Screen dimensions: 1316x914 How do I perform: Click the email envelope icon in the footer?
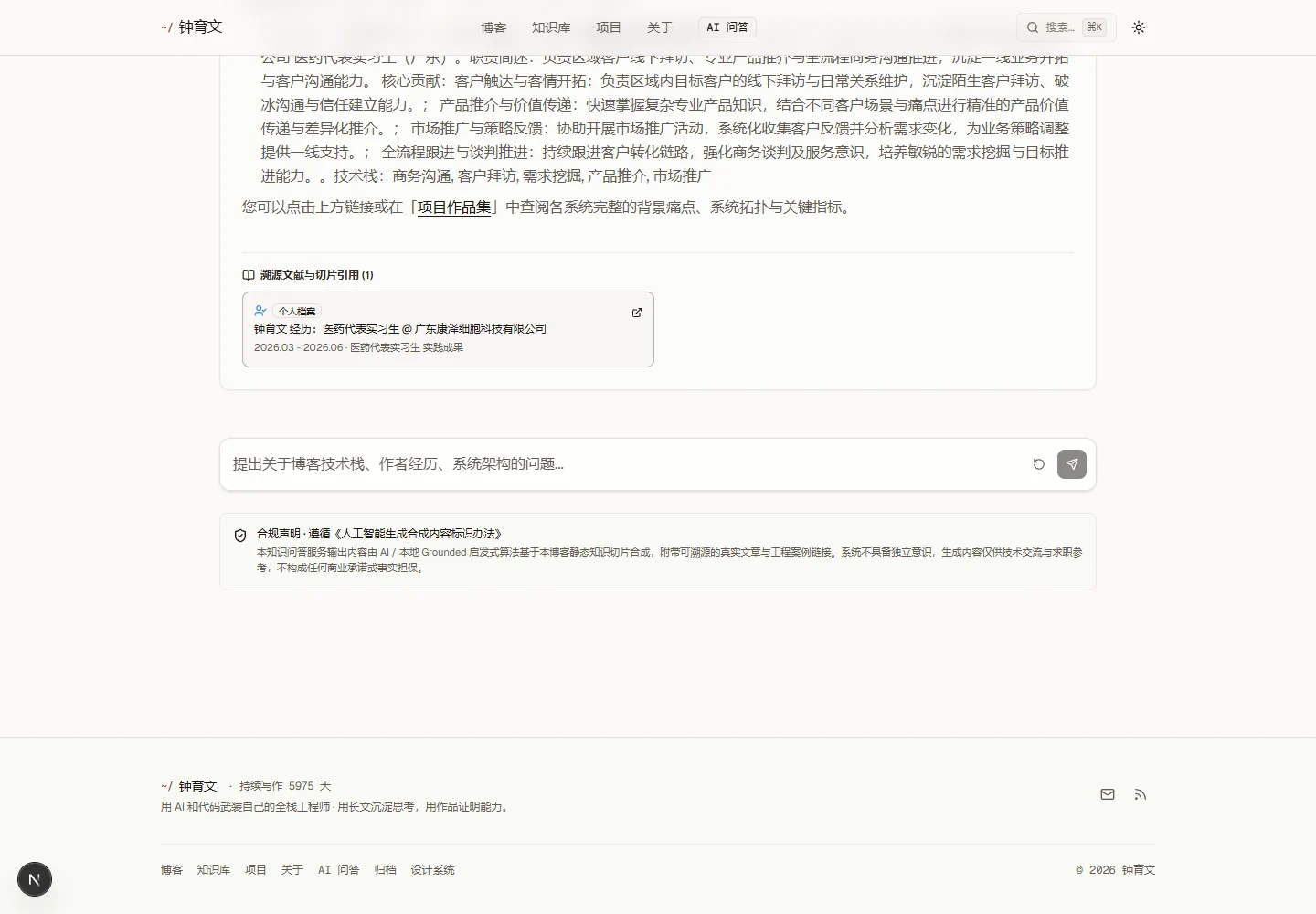click(1108, 794)
